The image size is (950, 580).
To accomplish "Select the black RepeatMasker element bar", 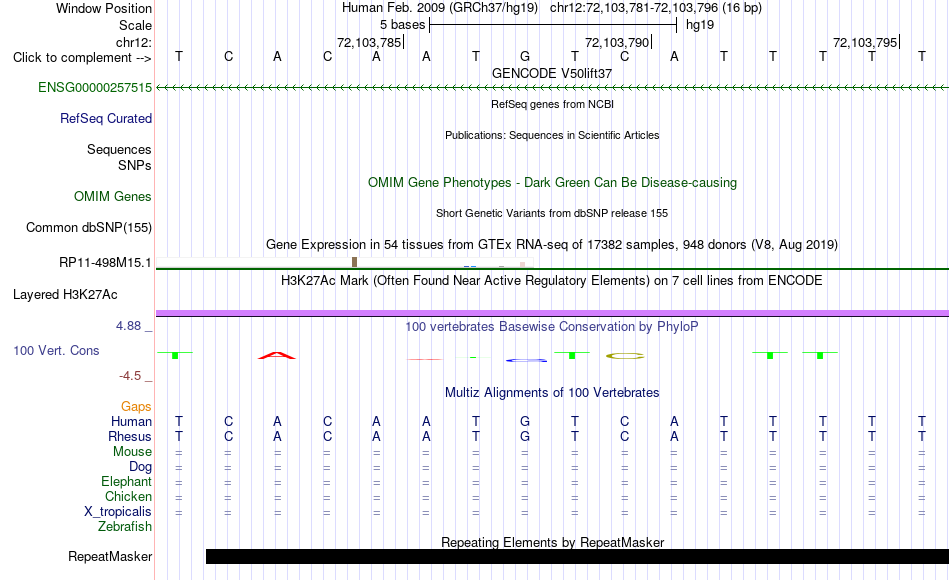I will (577, 556).
